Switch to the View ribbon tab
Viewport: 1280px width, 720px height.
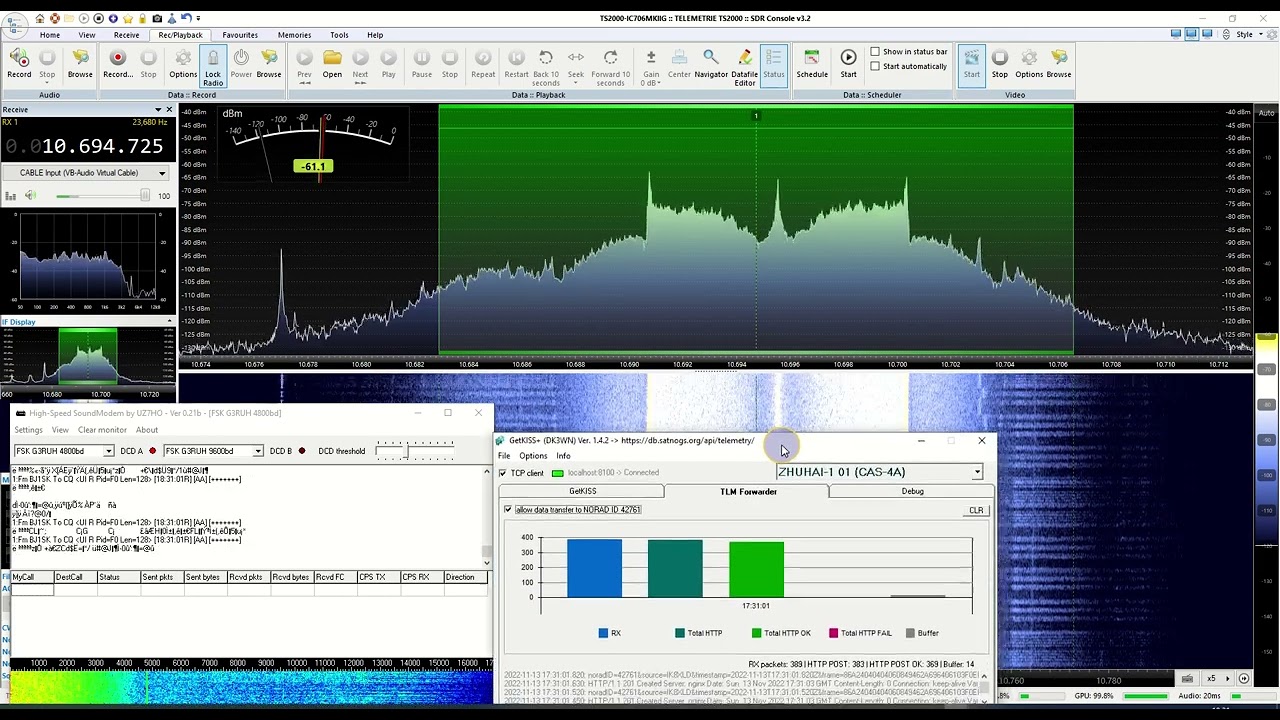[87, 35]
